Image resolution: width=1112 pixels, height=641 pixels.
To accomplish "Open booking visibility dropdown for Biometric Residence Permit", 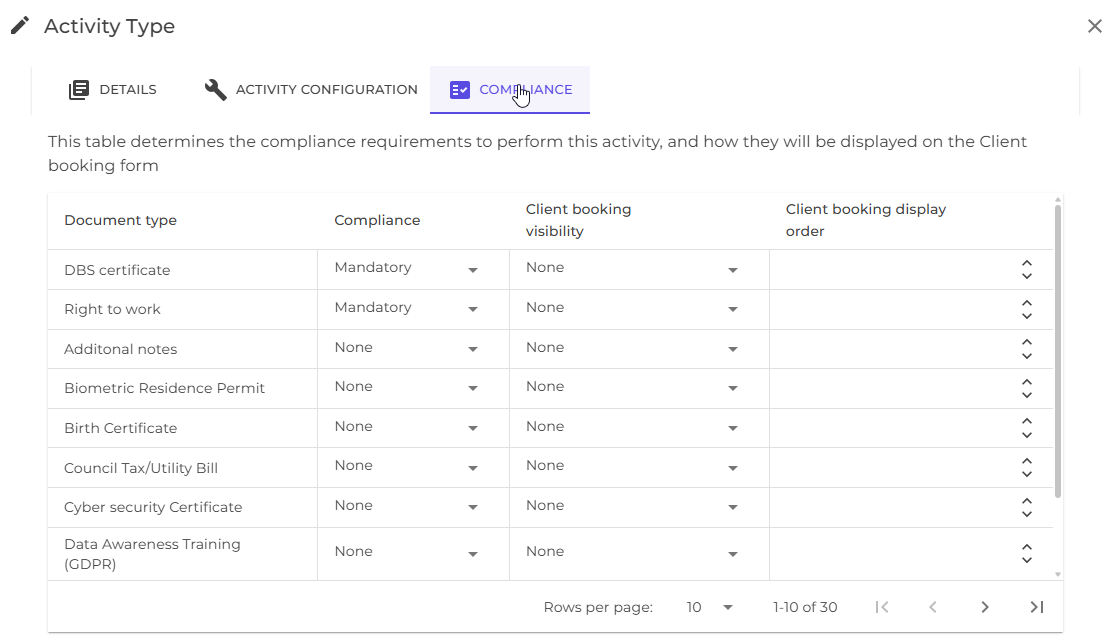I will (632, 388).
